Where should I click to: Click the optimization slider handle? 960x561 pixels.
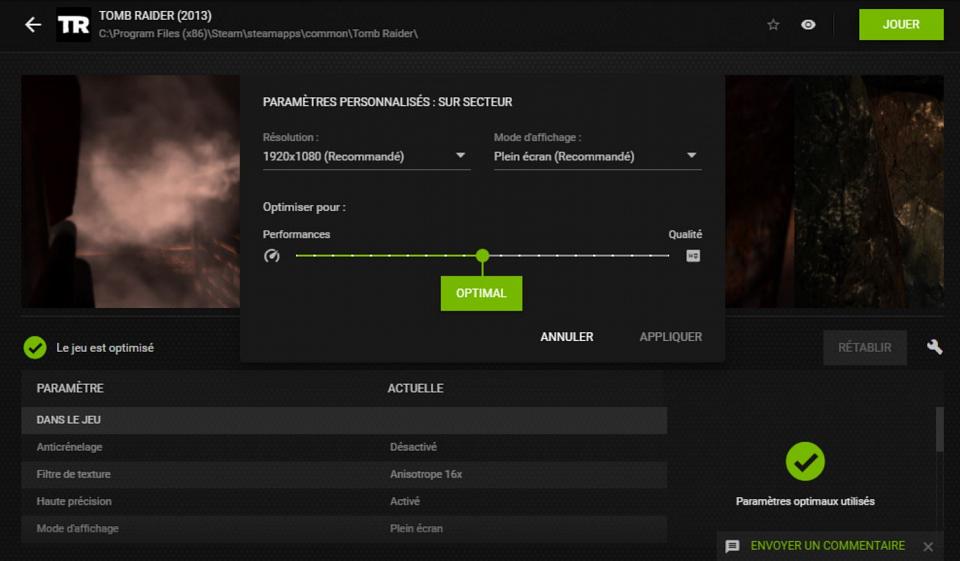tap(482, 256)
